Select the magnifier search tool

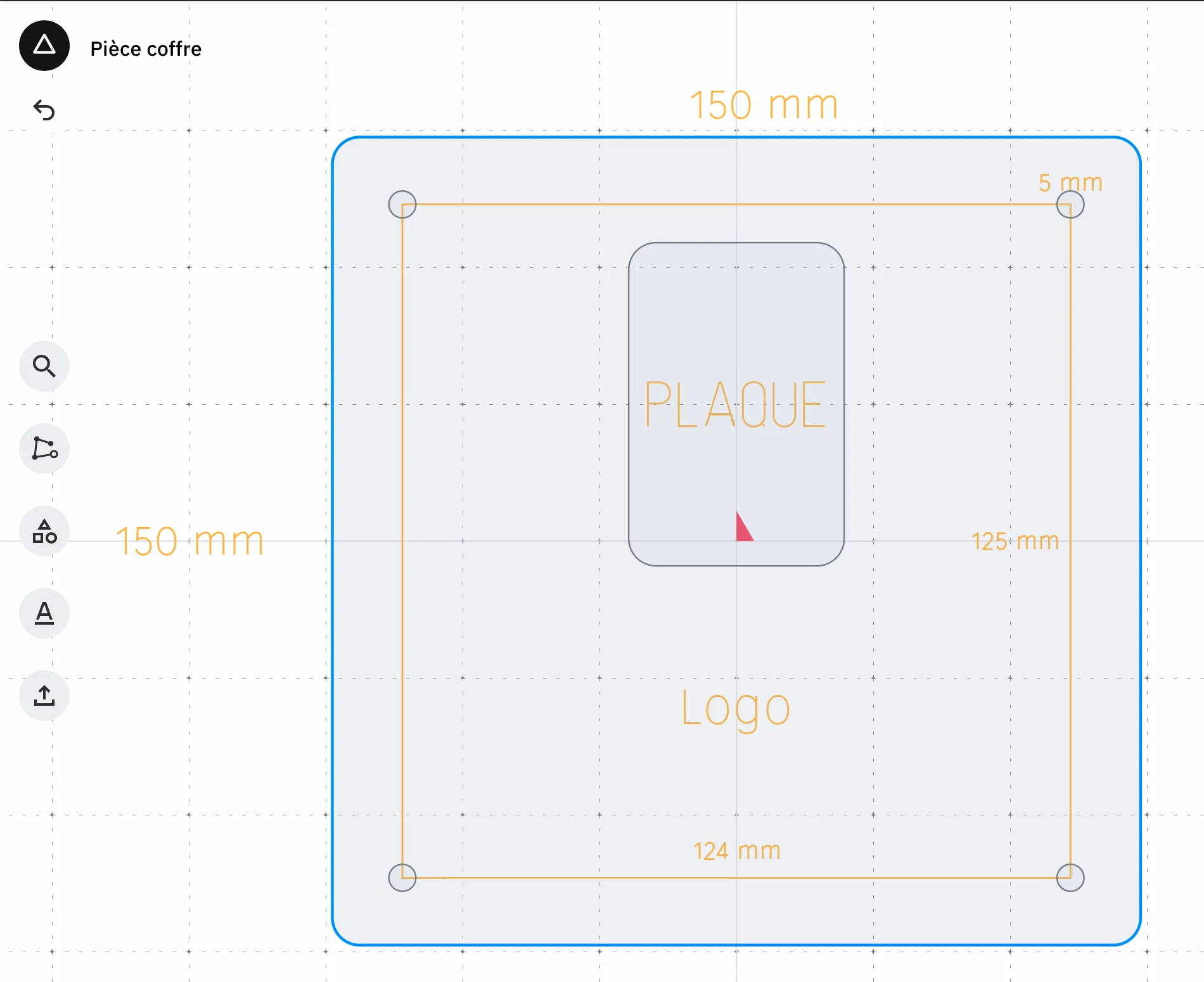44,366
